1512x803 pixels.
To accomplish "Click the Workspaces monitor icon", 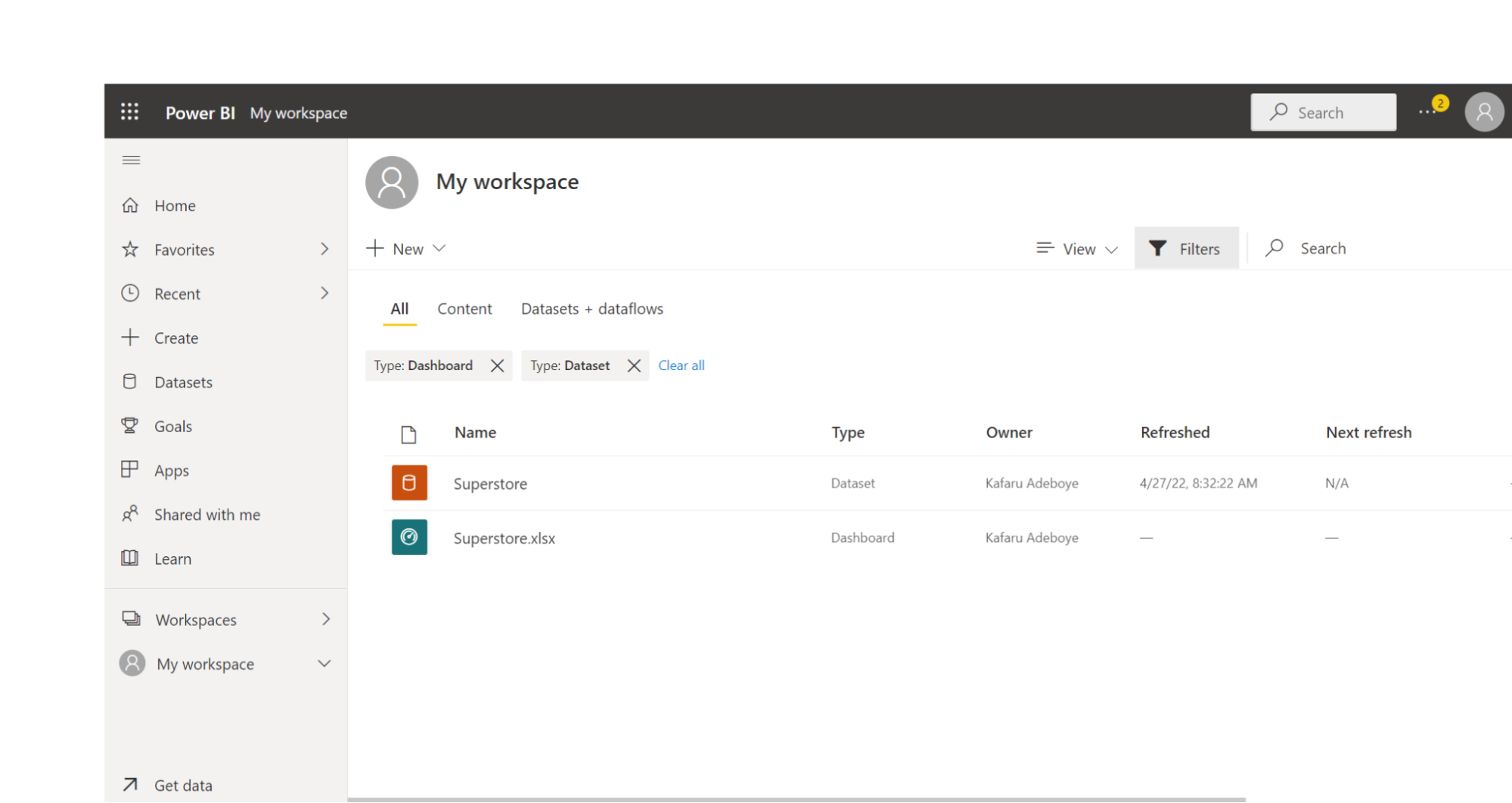I will pyautogui.click(x=132, y=618).
